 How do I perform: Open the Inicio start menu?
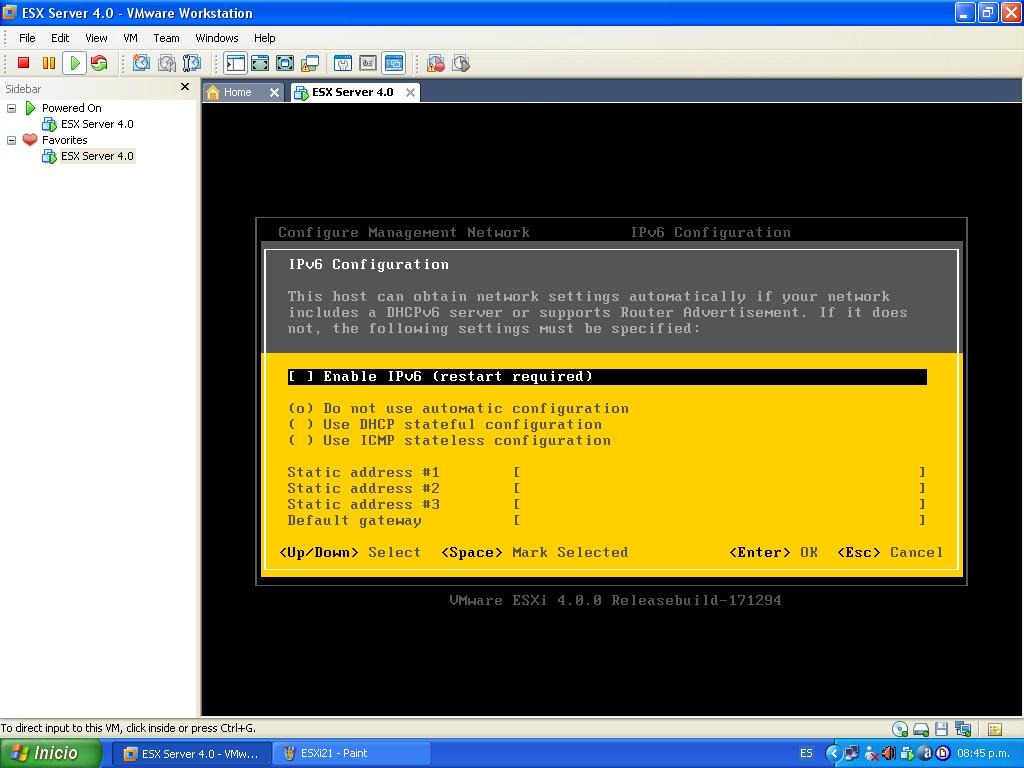click(50, 753)
